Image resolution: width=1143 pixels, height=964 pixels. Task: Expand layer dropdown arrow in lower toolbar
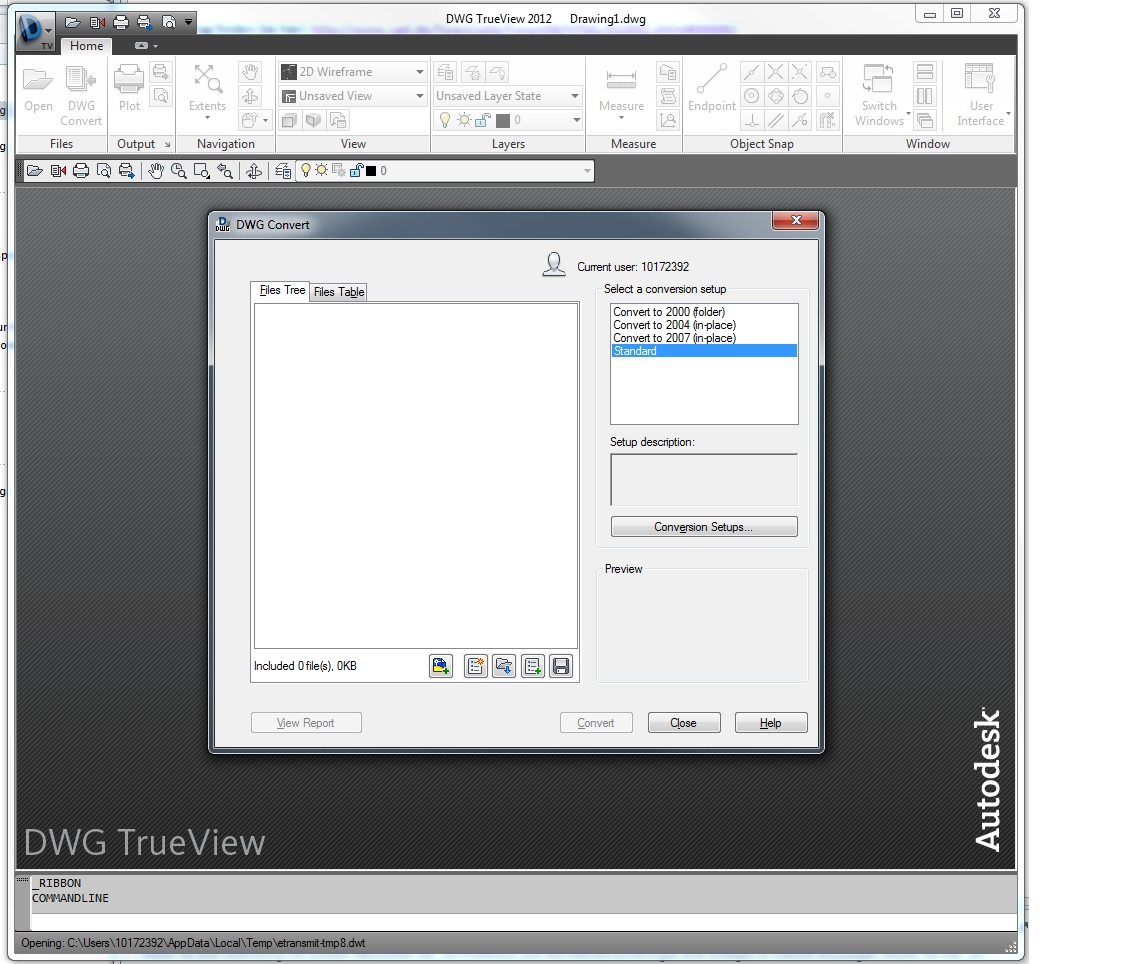coord(587,171)
